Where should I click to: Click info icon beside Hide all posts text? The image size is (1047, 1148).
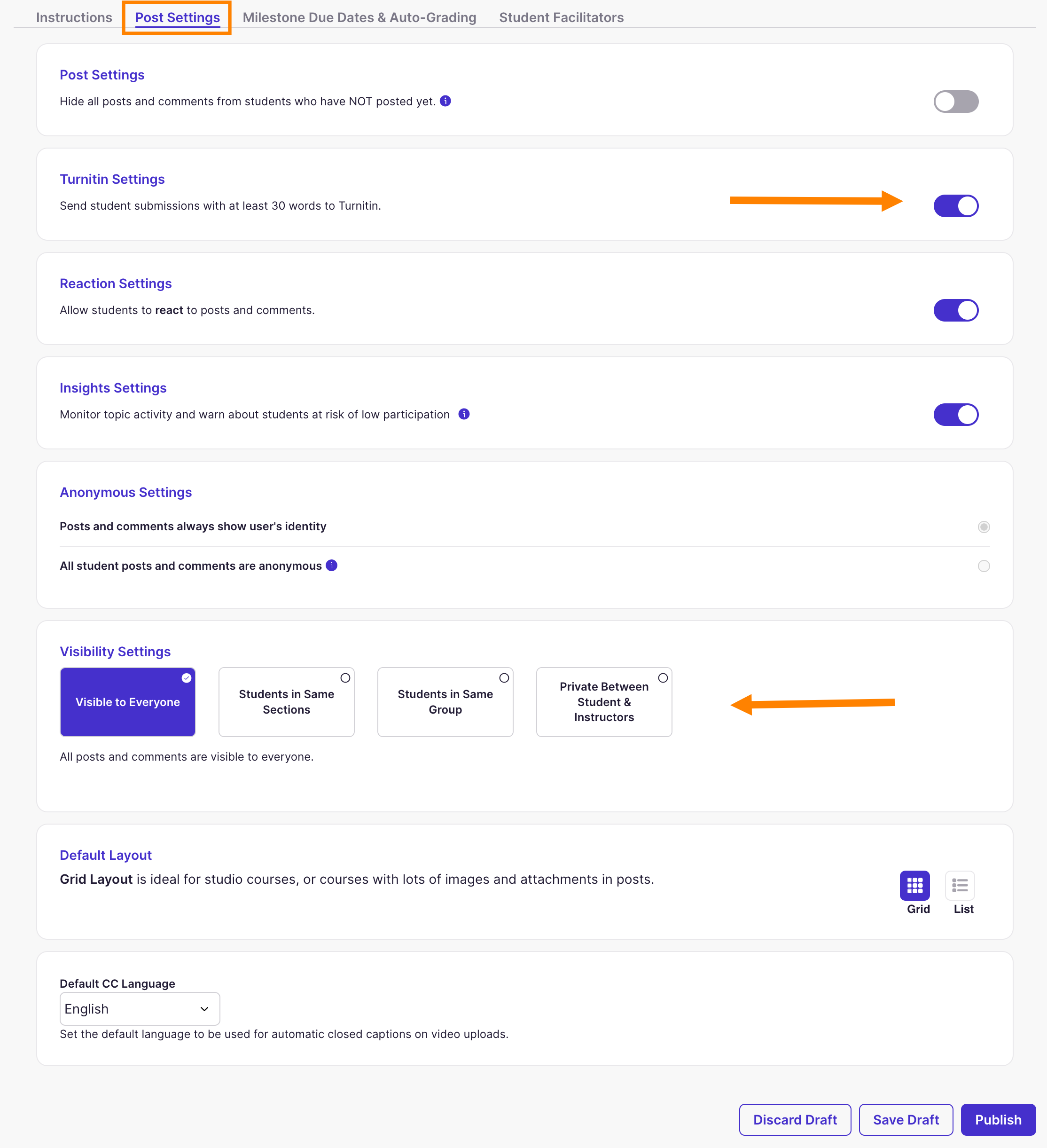445,101
